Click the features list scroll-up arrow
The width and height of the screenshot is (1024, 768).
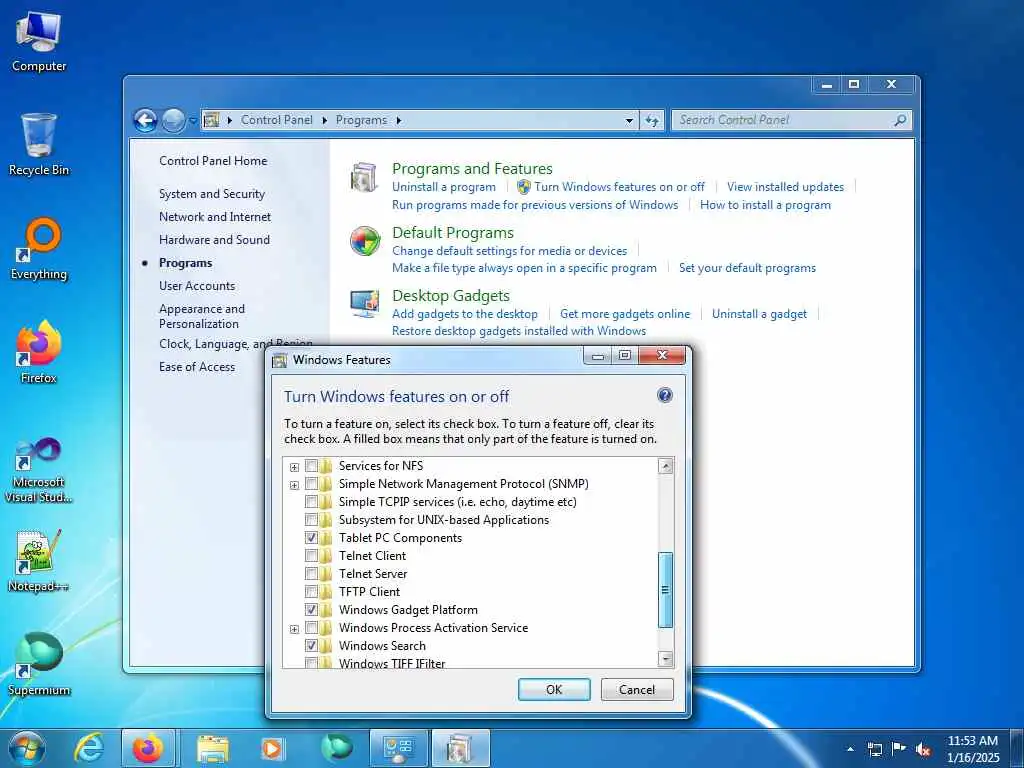click(x=665, y=466)
